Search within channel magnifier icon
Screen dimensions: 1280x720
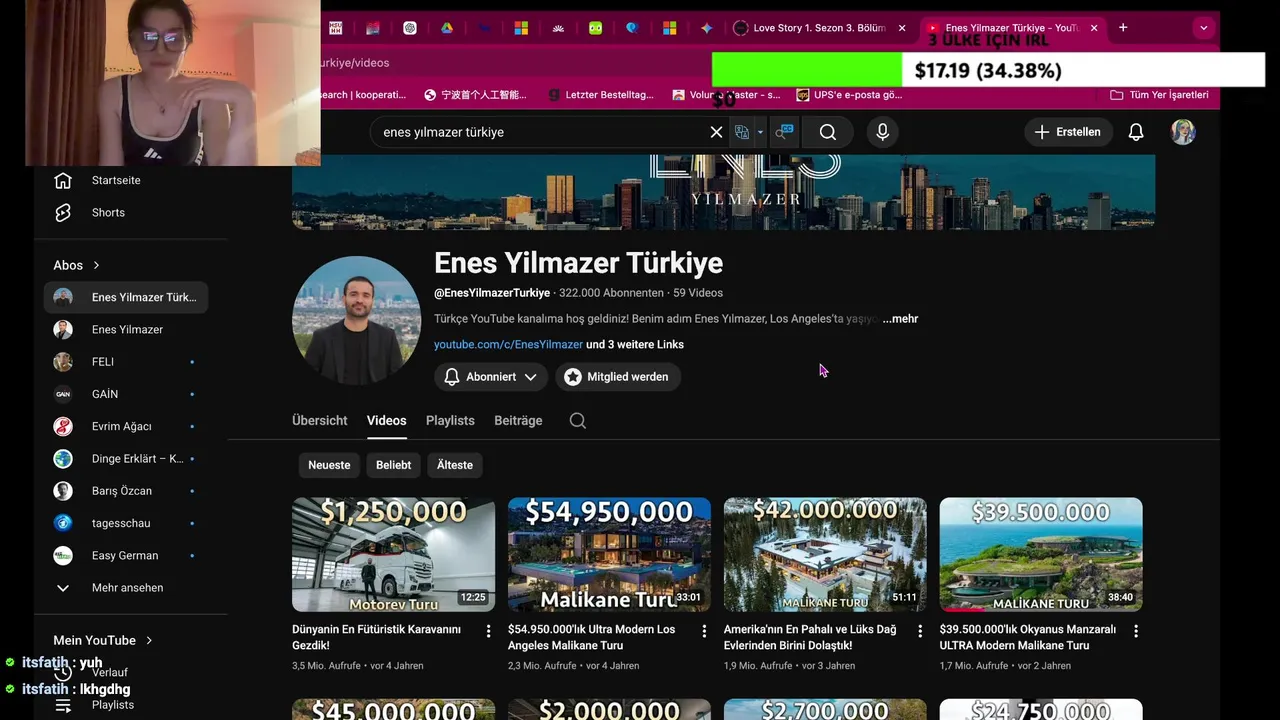pos(578,421)
